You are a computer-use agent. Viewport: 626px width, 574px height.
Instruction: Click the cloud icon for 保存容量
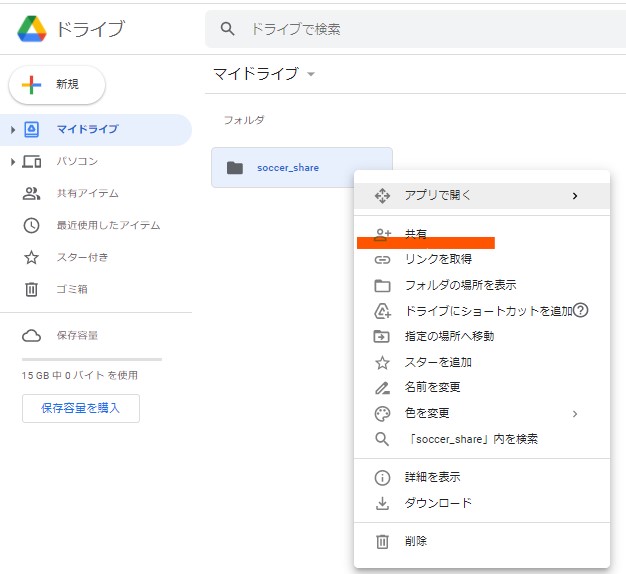point(32,336)
